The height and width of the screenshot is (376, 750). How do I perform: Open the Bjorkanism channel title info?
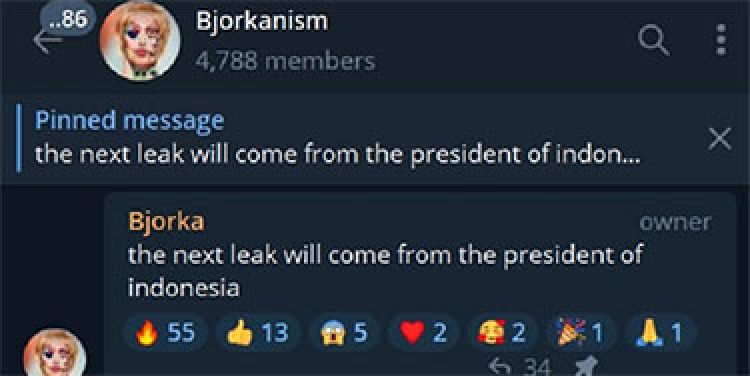(262, 22)
